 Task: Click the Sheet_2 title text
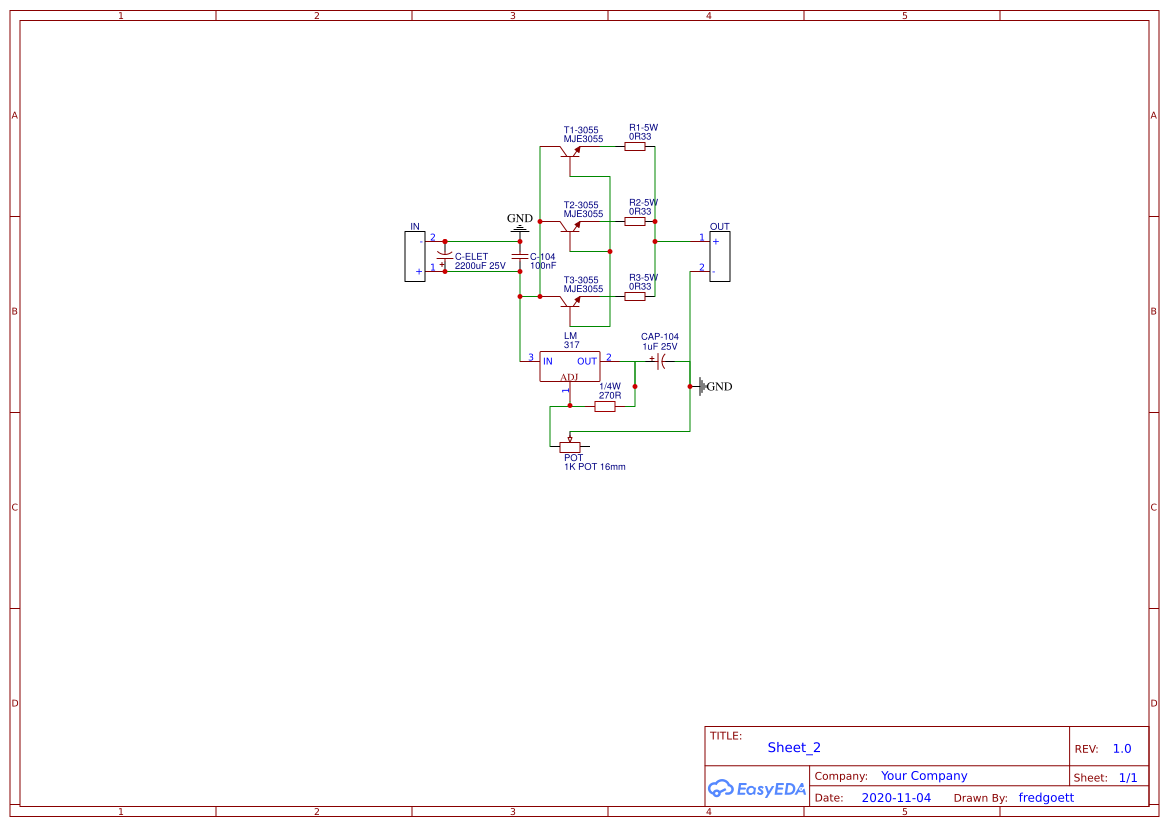(793, 747)
